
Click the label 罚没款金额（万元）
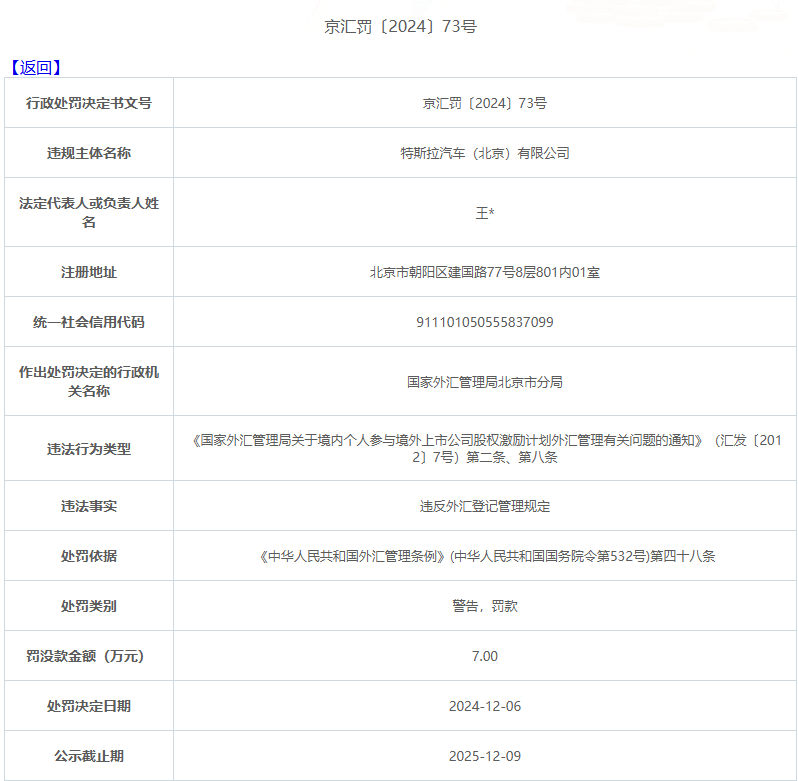[x=86, y=656]
